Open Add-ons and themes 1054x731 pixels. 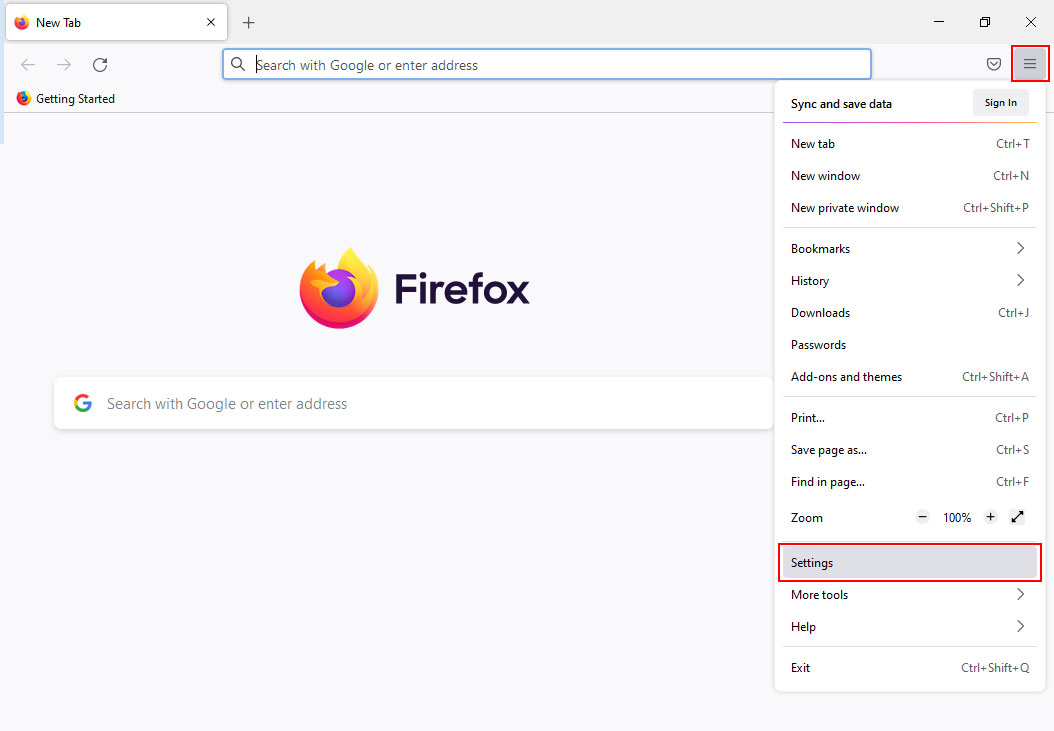[x=909, y=377]
